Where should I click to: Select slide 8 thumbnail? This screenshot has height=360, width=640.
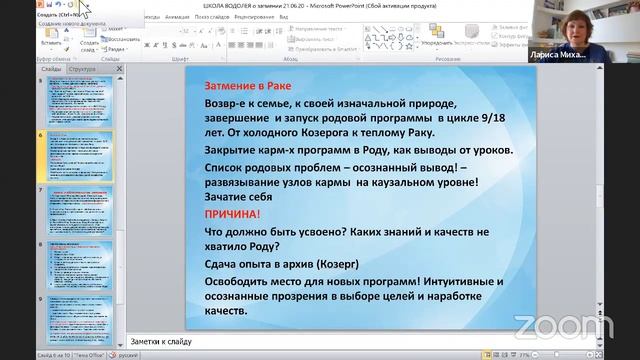click(x=80, y=266)
